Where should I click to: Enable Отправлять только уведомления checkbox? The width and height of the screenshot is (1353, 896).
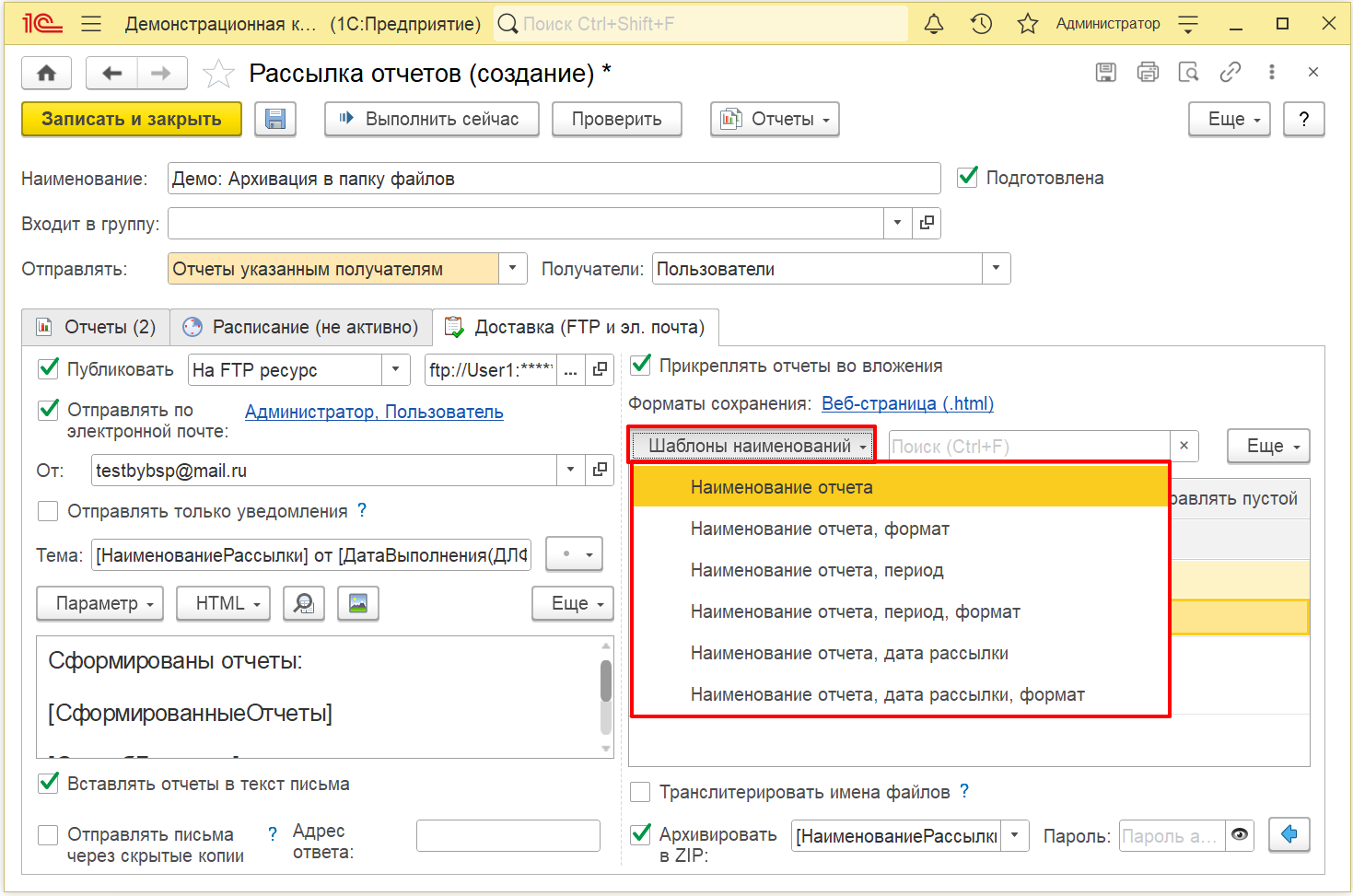pos(48,511)
